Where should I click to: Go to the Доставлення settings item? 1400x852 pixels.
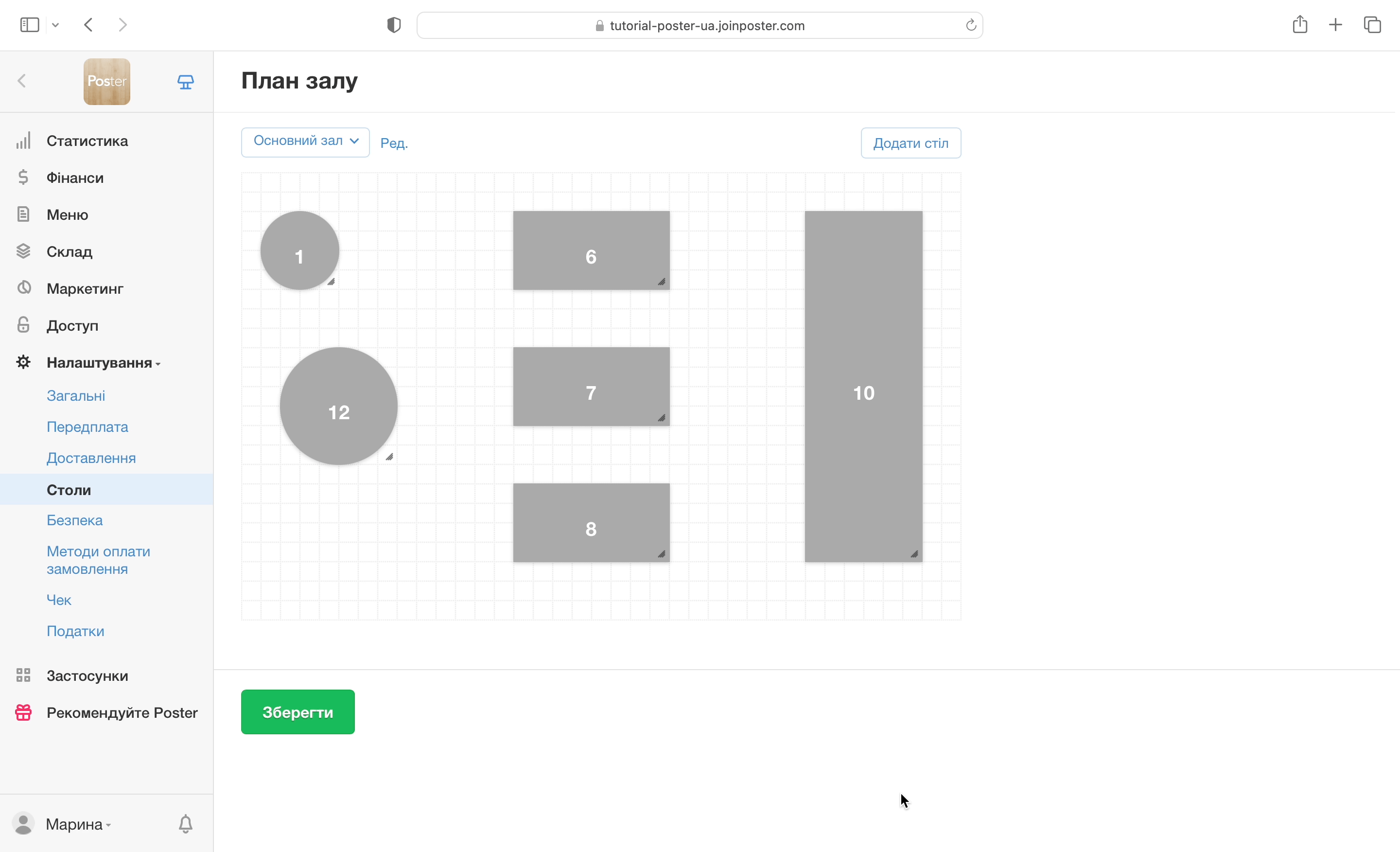91,458
